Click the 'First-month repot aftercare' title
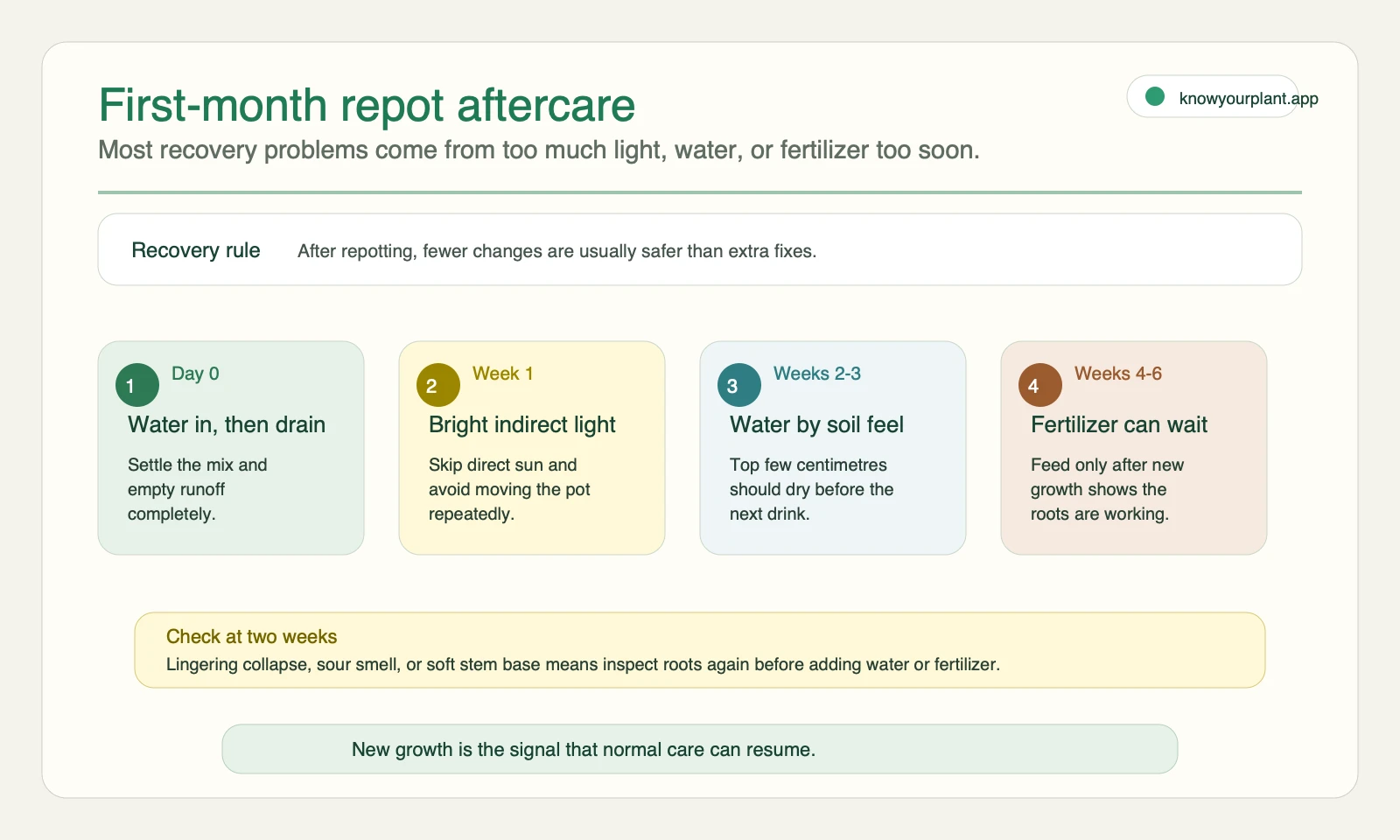 pyautogui.click(x=367, y=106)
